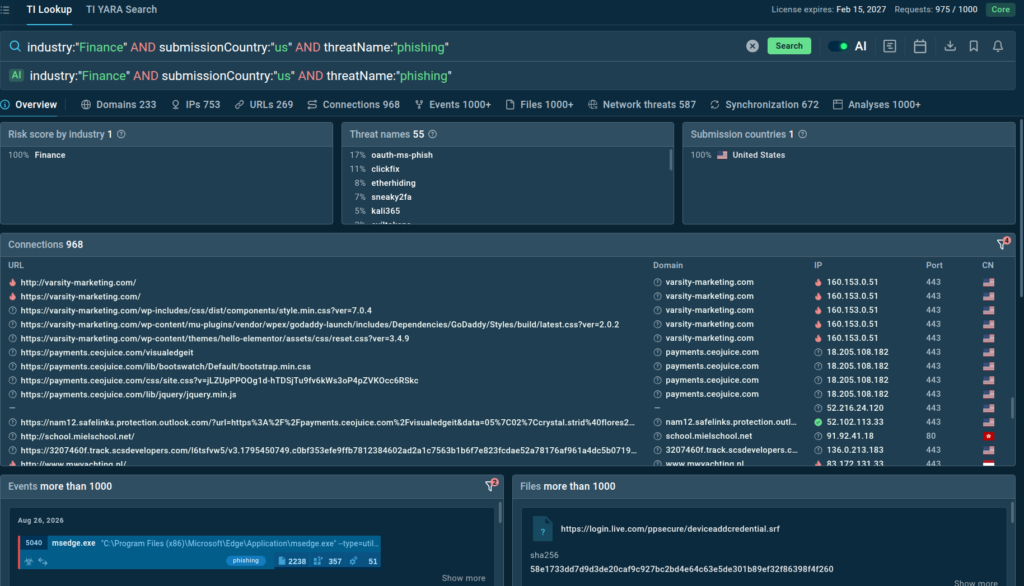Click the IP 136.0.213.183
The height and width of the screenshot is (586, 1024).
(x=855, y=450)
